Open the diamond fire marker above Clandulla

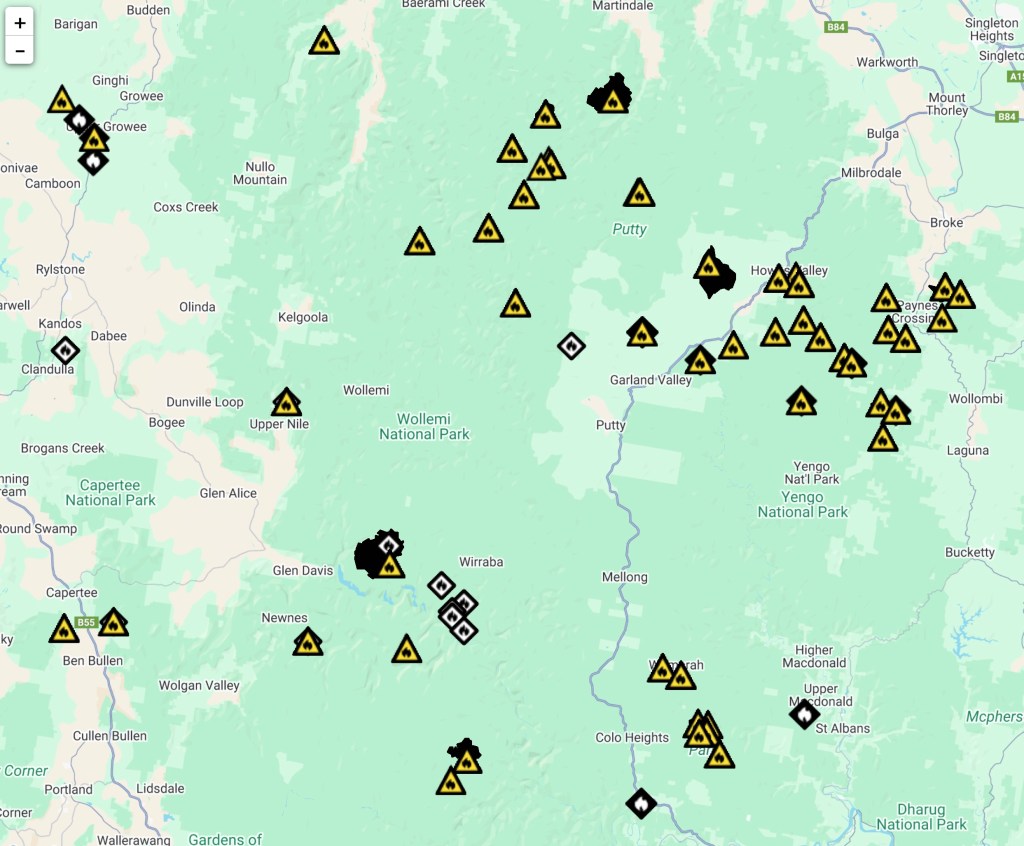65,351
